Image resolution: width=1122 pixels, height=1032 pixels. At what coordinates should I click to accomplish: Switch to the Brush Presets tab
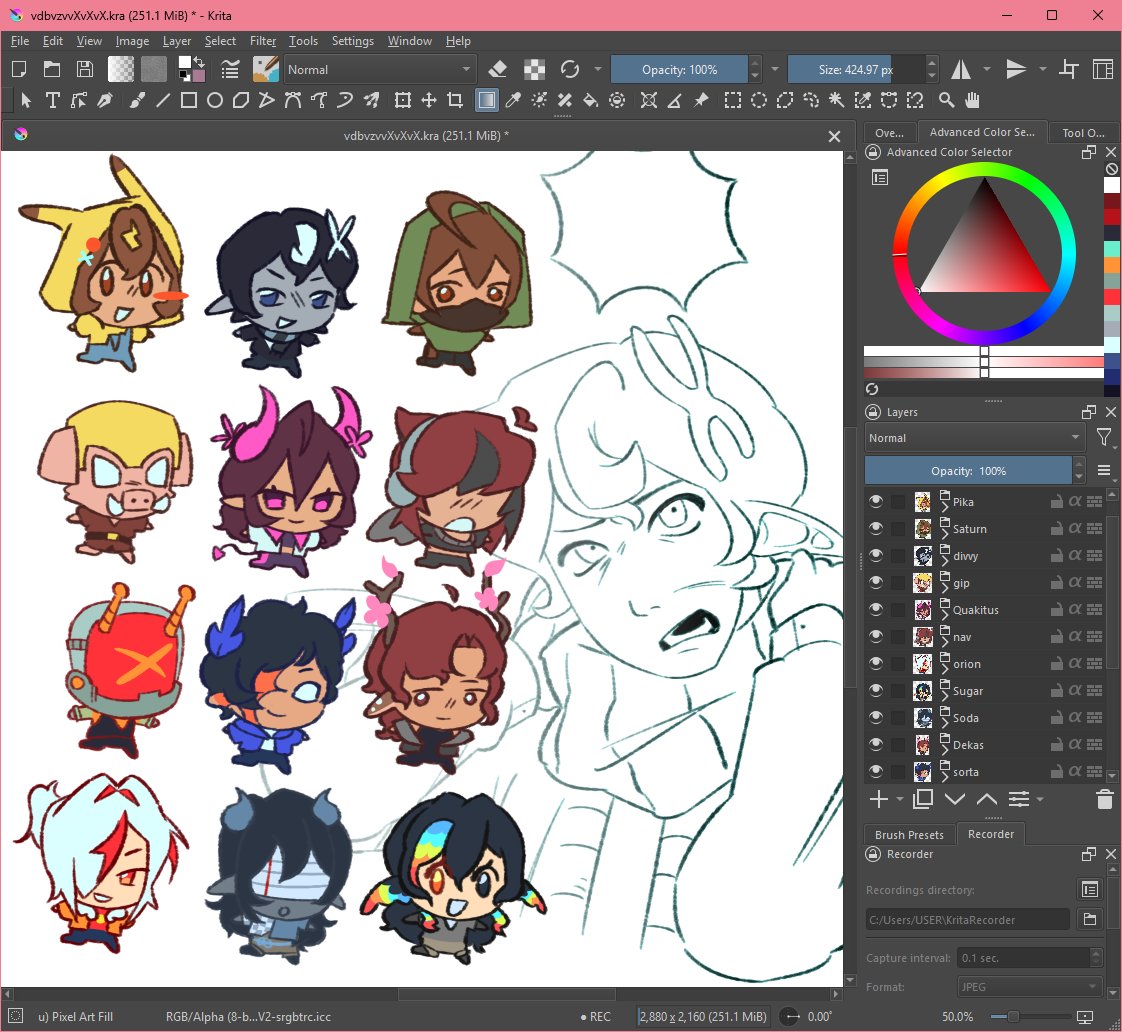909,834
